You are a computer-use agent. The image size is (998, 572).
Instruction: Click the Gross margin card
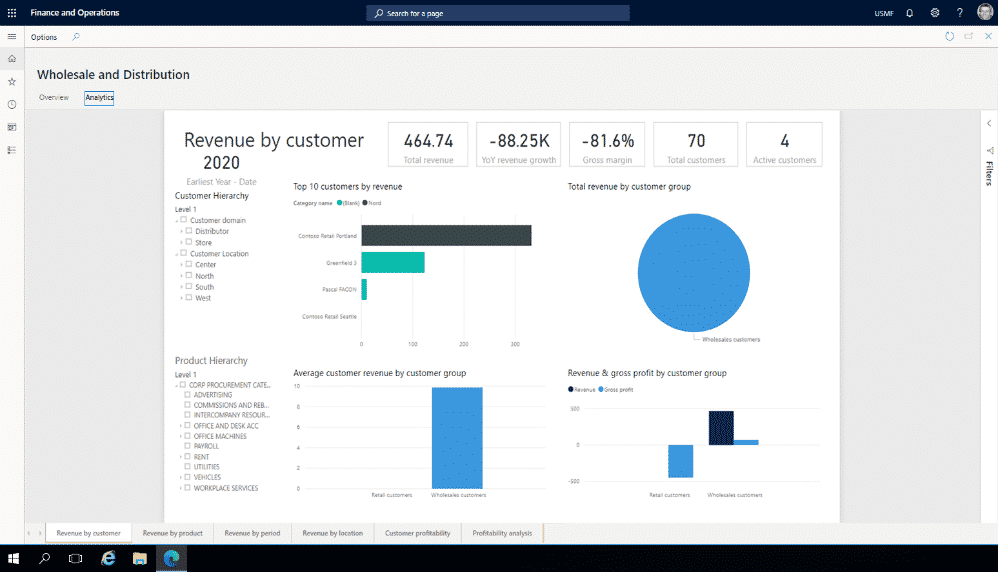click(607, 144)
